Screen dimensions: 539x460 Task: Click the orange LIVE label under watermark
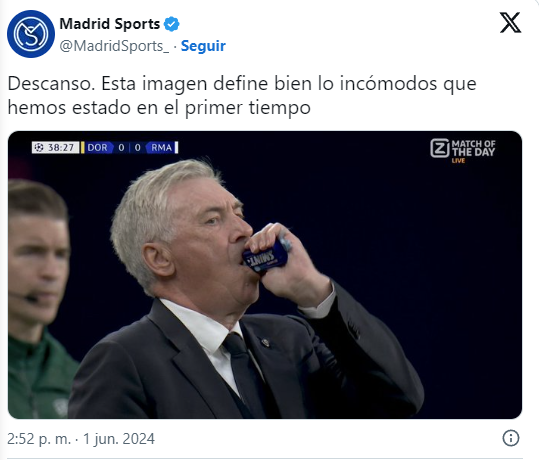pyautogui.click(x=458, y=161)
